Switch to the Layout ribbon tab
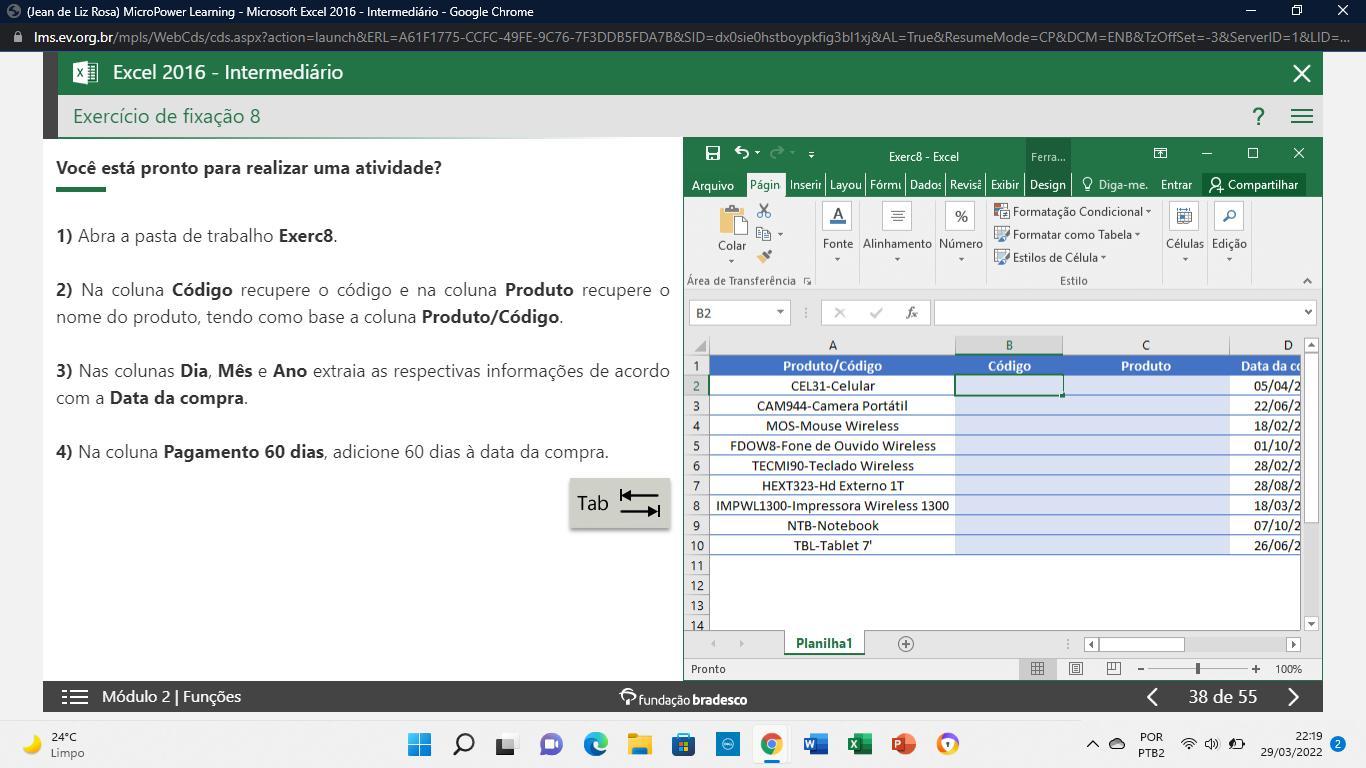1366x768 pixels. [x=845, y=185]
